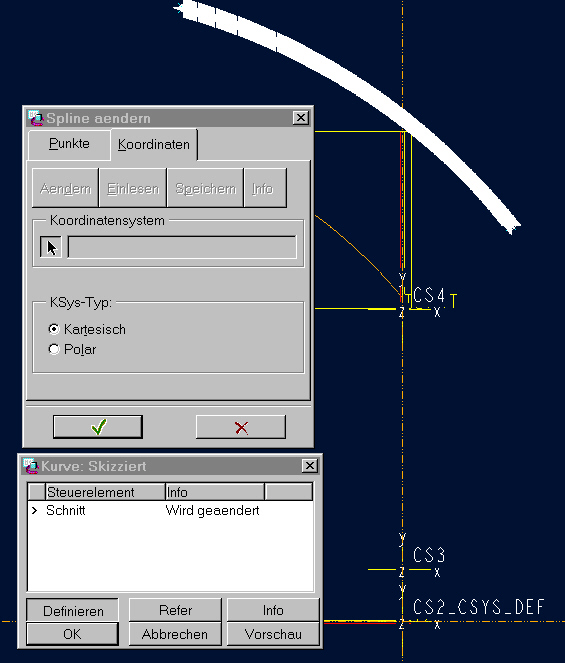Activate the coordinate system selection arrow
The height and width of the screenshot is (663, 565).
51,247
